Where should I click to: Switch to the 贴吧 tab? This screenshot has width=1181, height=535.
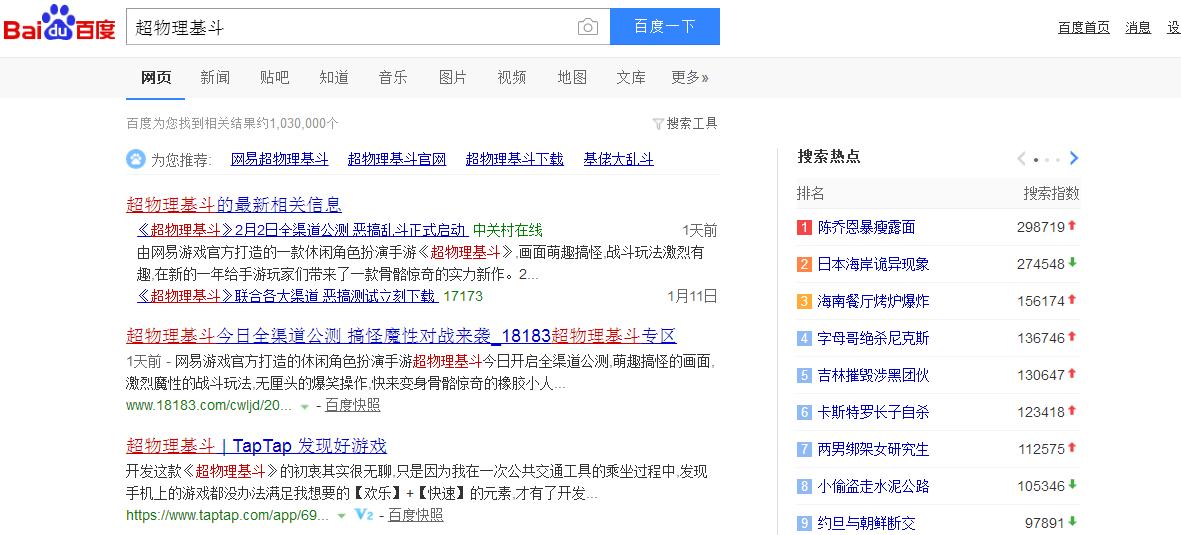(x=274, y=77)
